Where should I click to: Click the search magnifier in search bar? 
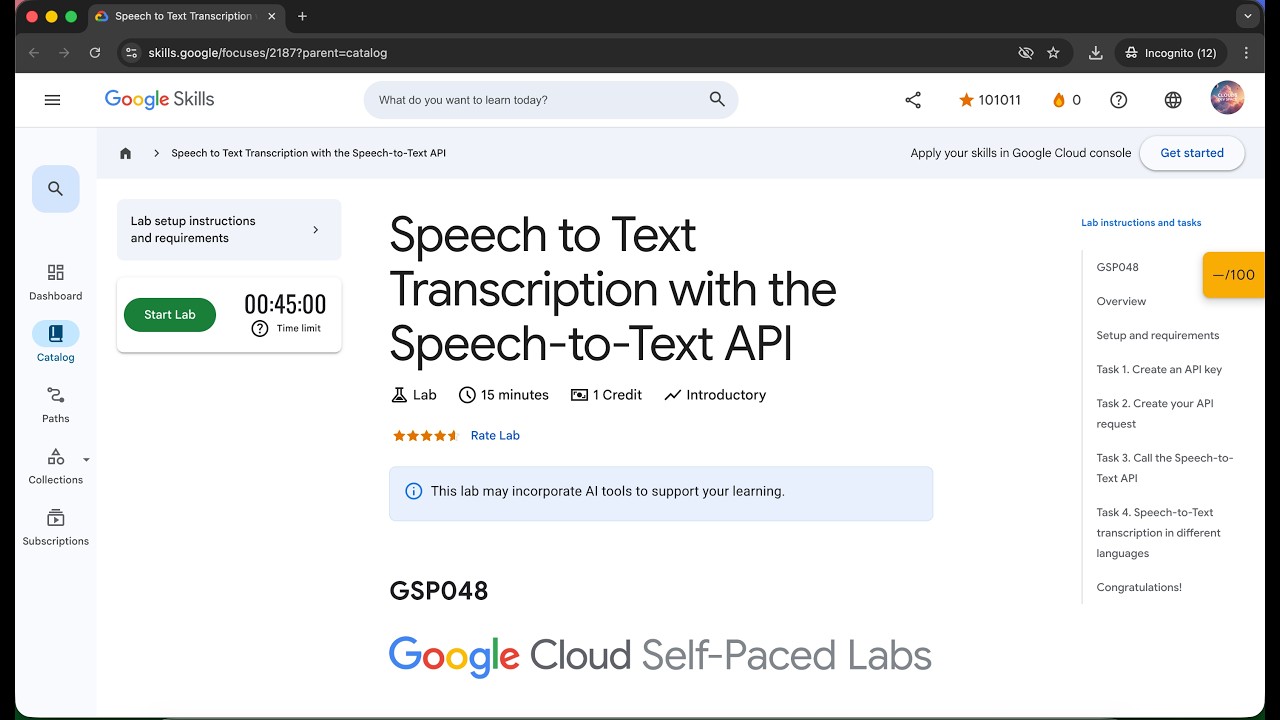pyautogui.click(x=717, y=99)
